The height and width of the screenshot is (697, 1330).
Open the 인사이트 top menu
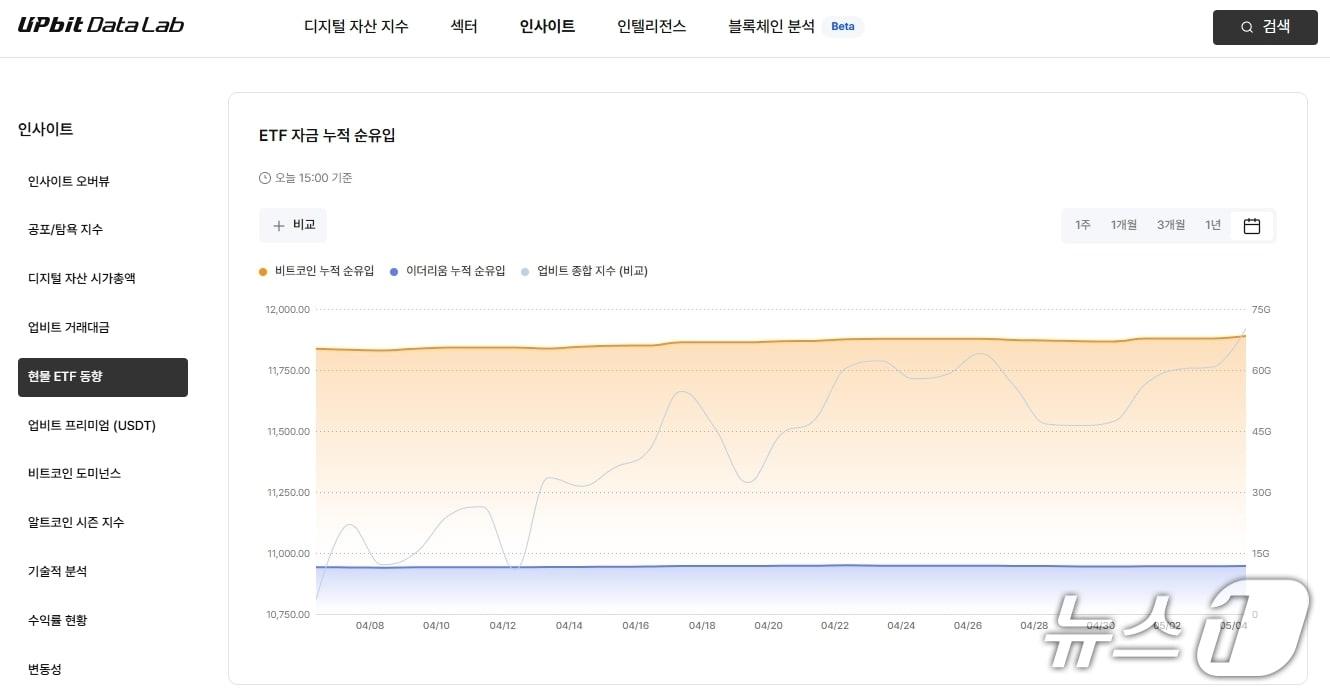coord(547,27)
